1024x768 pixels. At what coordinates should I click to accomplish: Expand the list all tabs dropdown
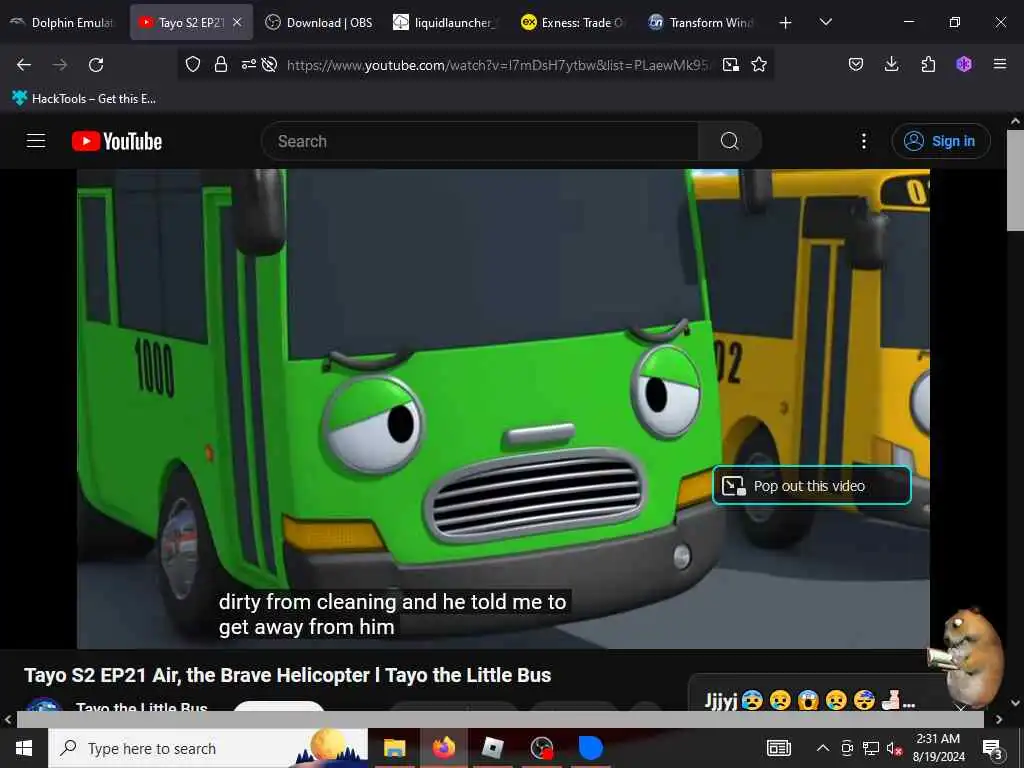tap(825, 22)
